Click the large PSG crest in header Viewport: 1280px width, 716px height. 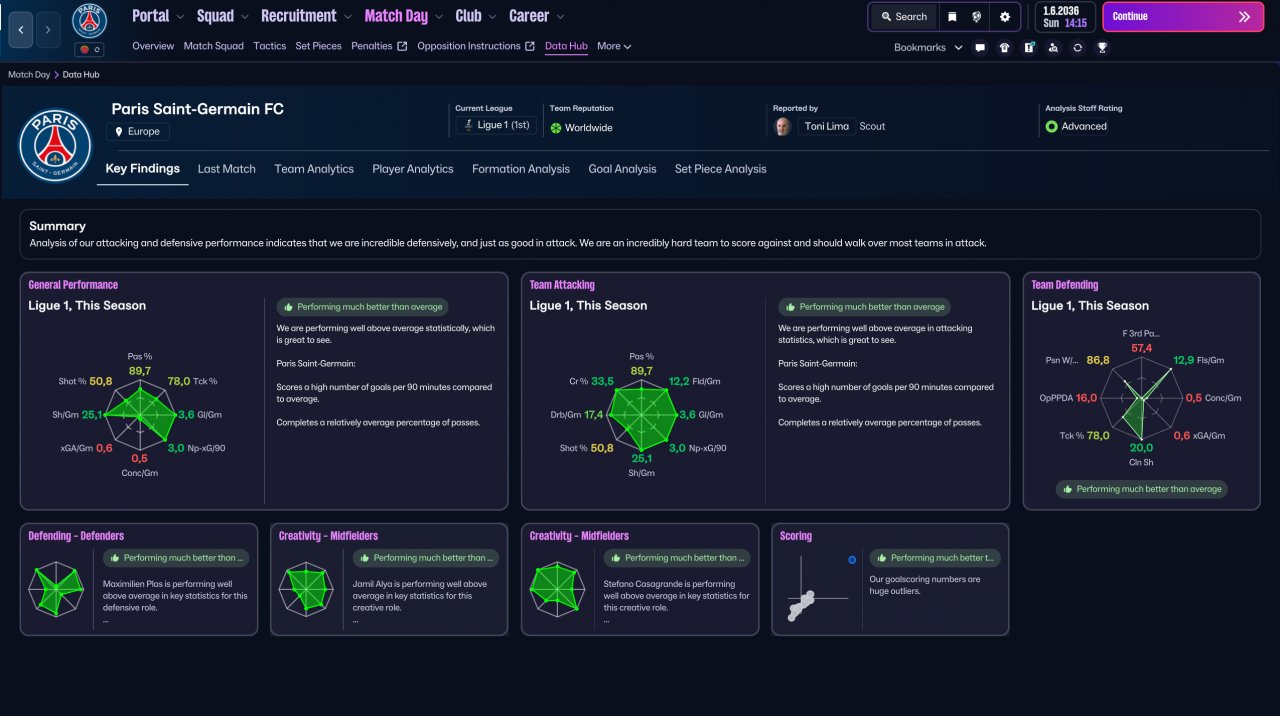click(55, 145)
